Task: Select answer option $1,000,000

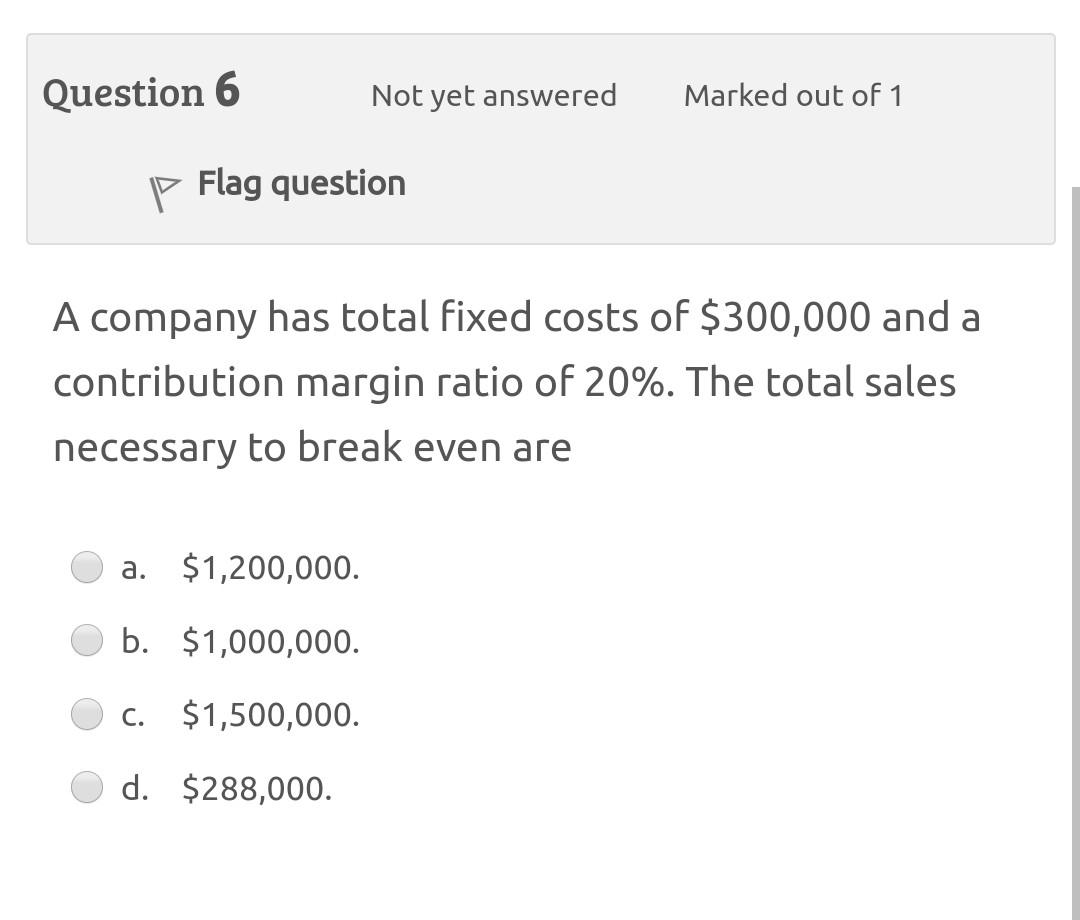Action: point(269,641)
